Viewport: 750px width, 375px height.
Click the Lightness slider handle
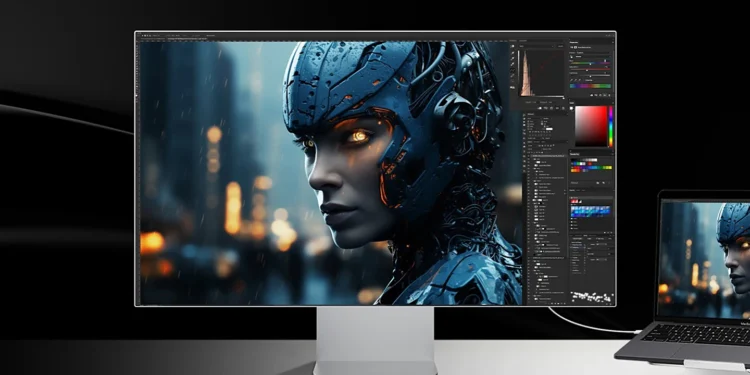pyautogui.click(x=590, y=76)
